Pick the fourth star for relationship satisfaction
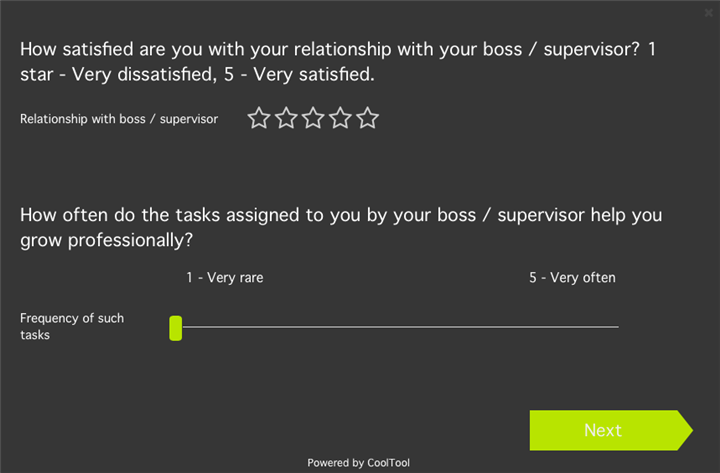 point(340,118)
